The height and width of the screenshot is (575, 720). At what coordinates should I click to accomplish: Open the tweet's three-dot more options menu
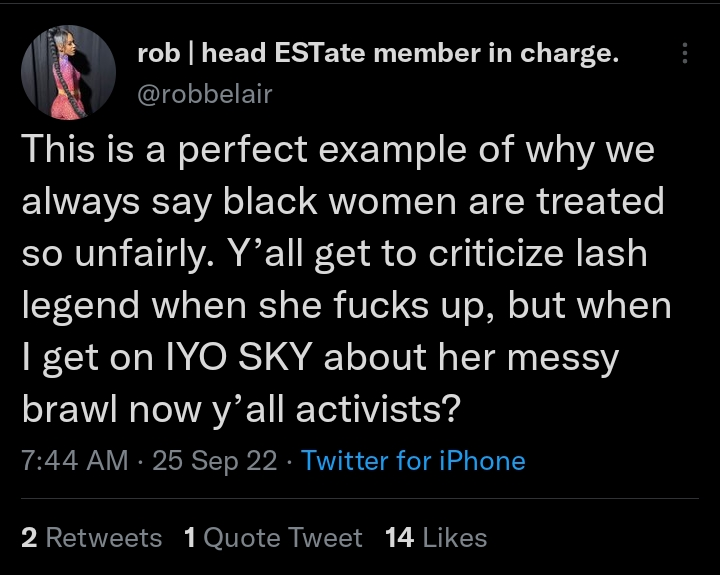pos(685,54)
